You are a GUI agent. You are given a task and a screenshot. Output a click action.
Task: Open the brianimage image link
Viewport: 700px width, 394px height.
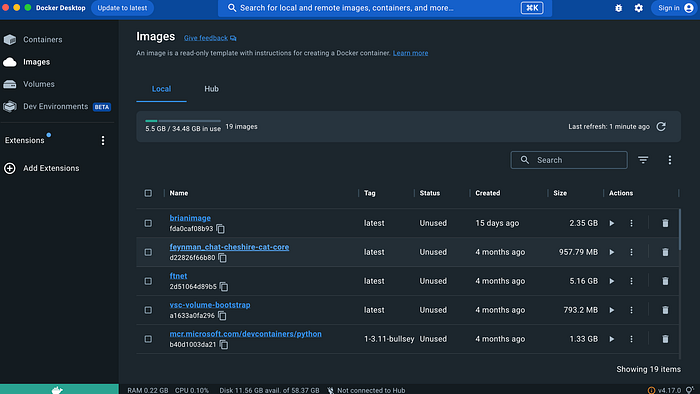pyautogui.click(x=190, y=218)
